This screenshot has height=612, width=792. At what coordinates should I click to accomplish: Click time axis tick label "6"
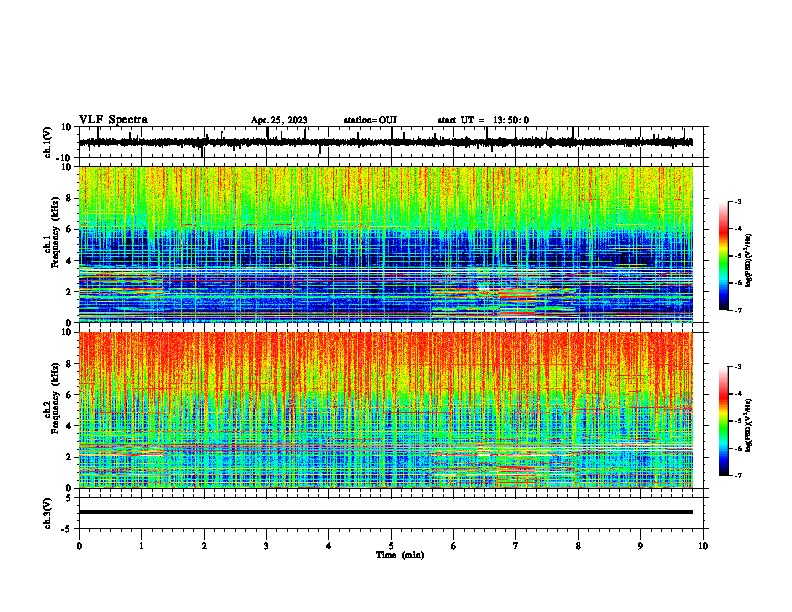point(454,546)
